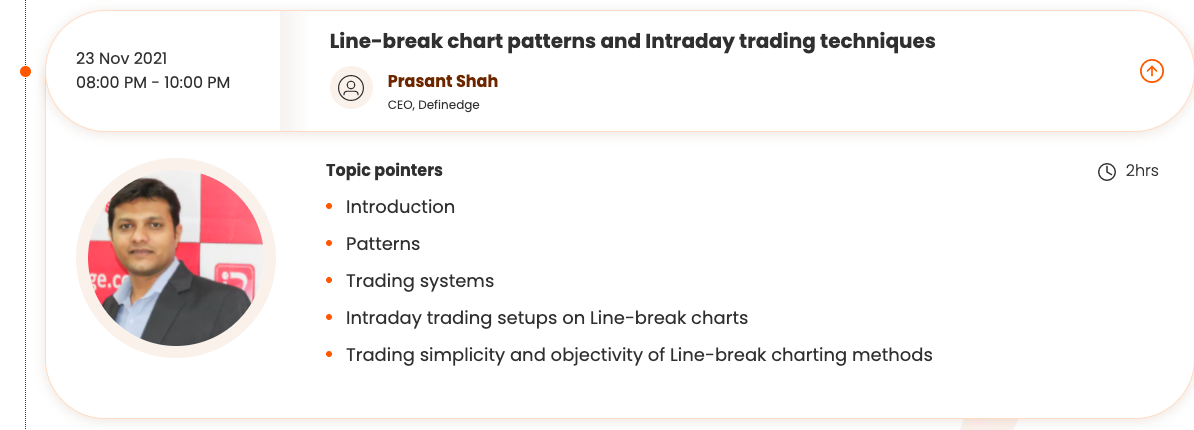Select the 08:00 PM - 10:00 PM time slot
The height and width of the screenshot is (430, 1194).
point(153,82)
